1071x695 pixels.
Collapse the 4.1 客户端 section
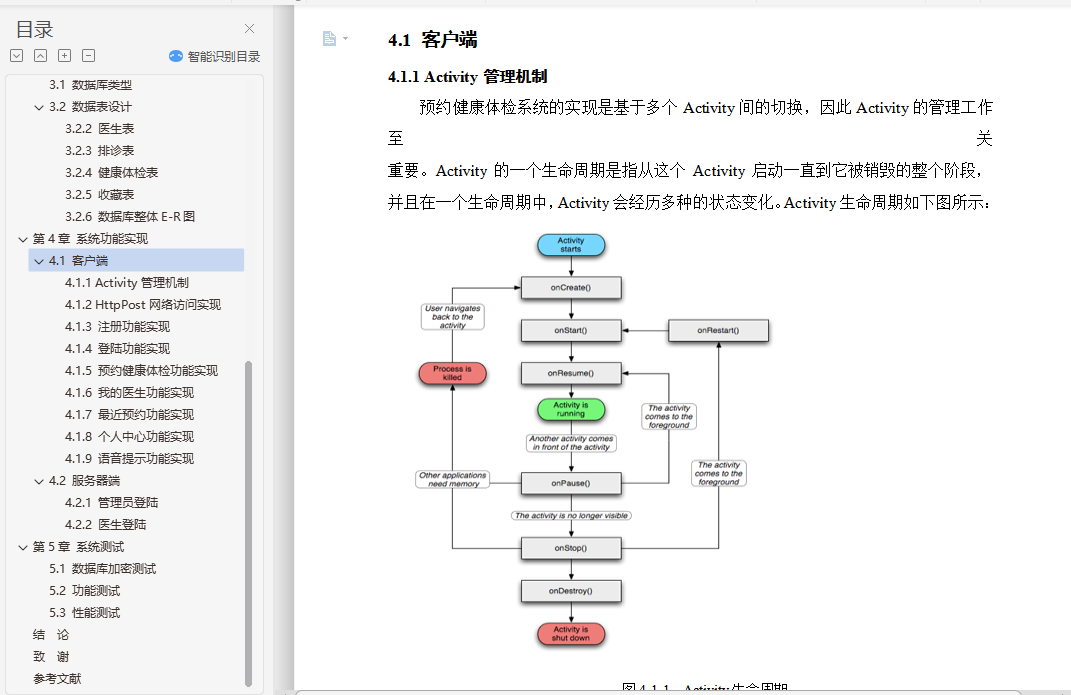(x=39, y=261)
